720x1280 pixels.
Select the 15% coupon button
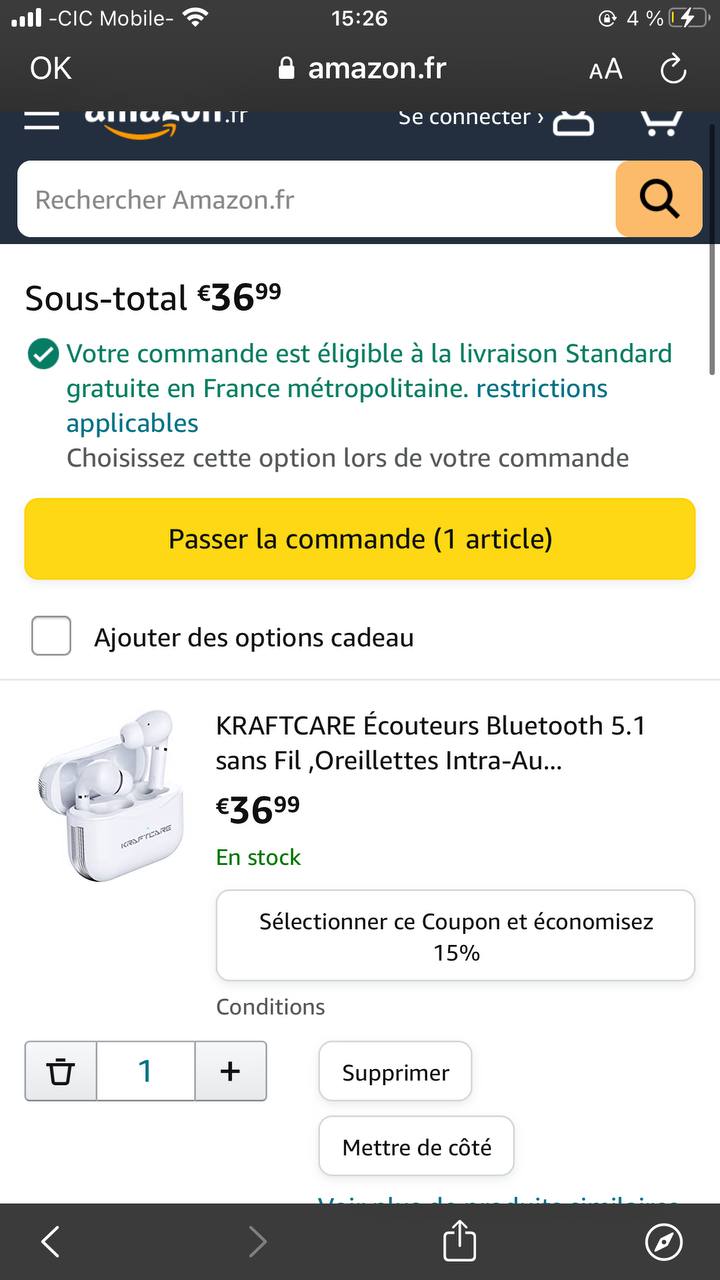click(456, 936)
